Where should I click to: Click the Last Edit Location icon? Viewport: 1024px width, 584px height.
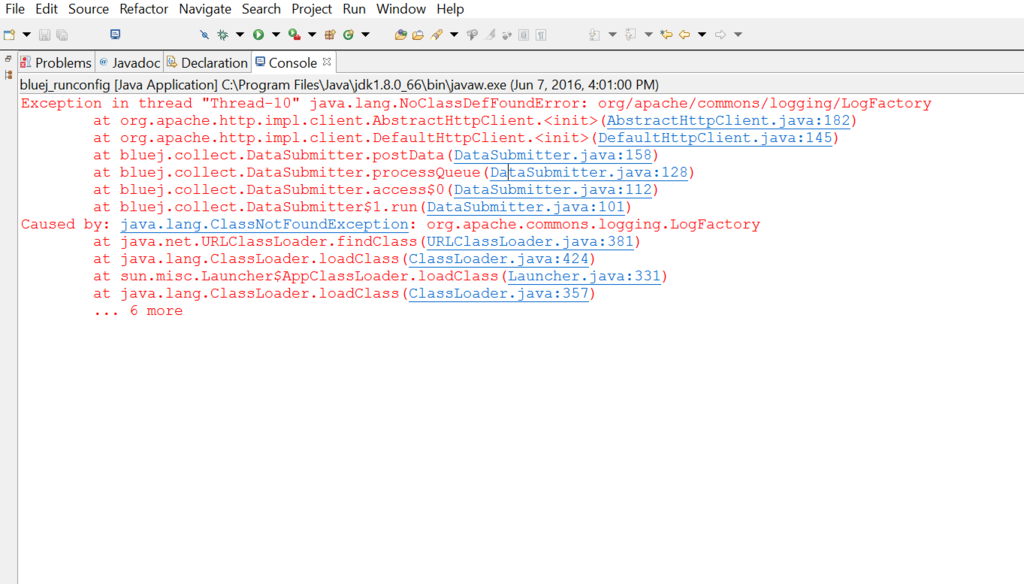point(666,35)
